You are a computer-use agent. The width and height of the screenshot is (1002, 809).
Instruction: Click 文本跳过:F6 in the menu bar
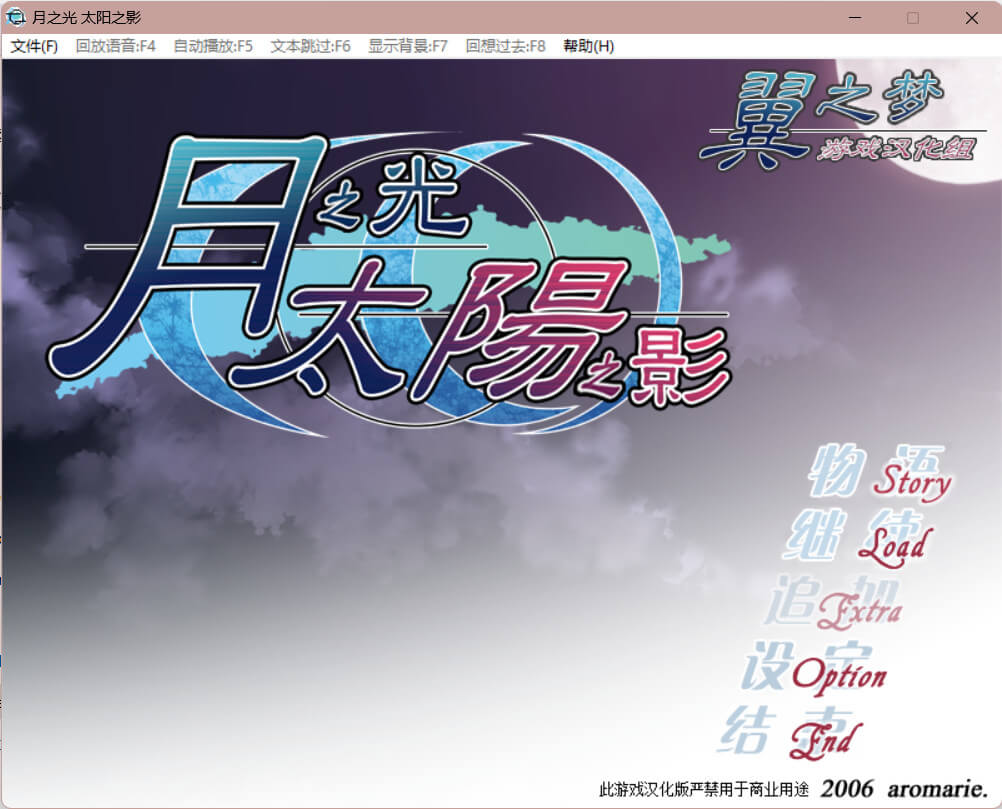310,46
